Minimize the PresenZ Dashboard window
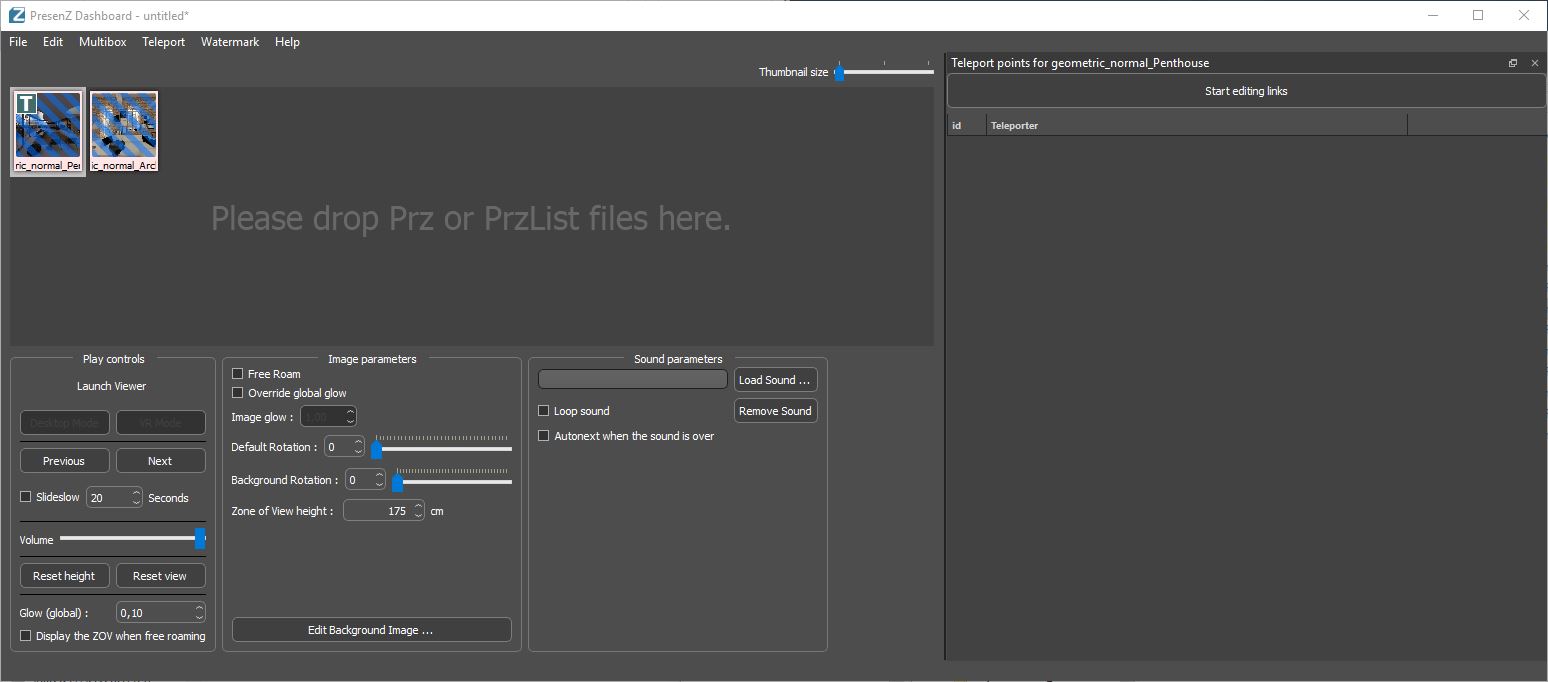The image size is (1548, 682). pyautogui.click(x=1432, y=15)
